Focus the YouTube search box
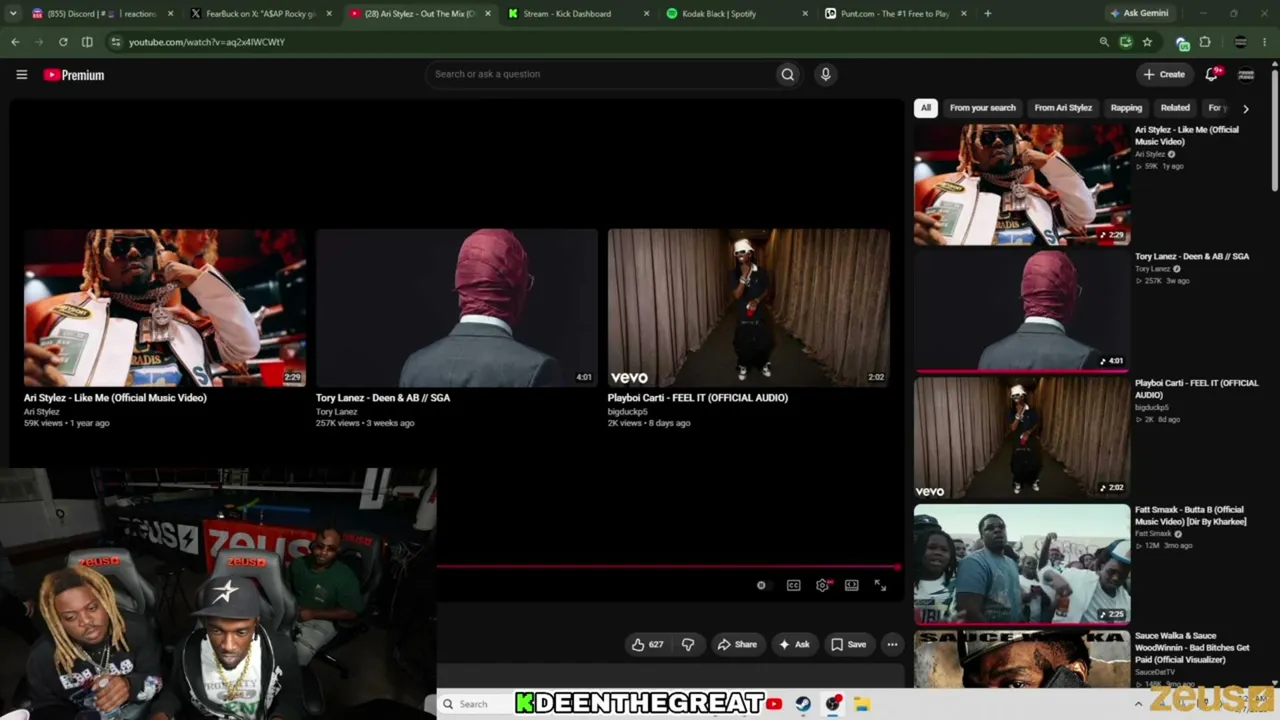Screen dimensions: 1280x720 (600, 74)
